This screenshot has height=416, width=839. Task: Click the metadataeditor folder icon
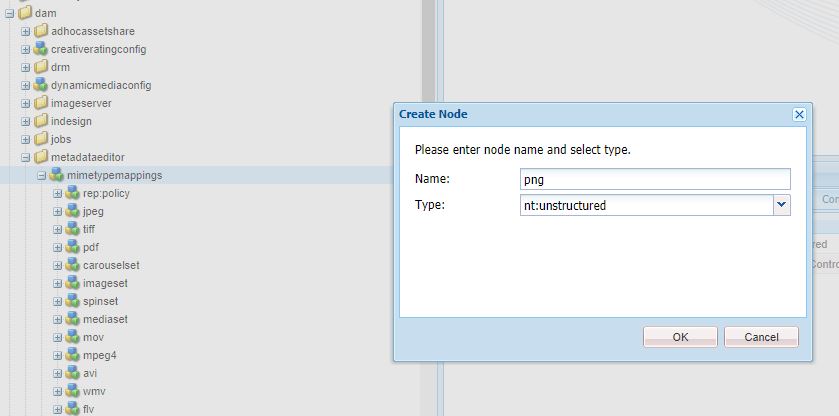pos(41,157)
